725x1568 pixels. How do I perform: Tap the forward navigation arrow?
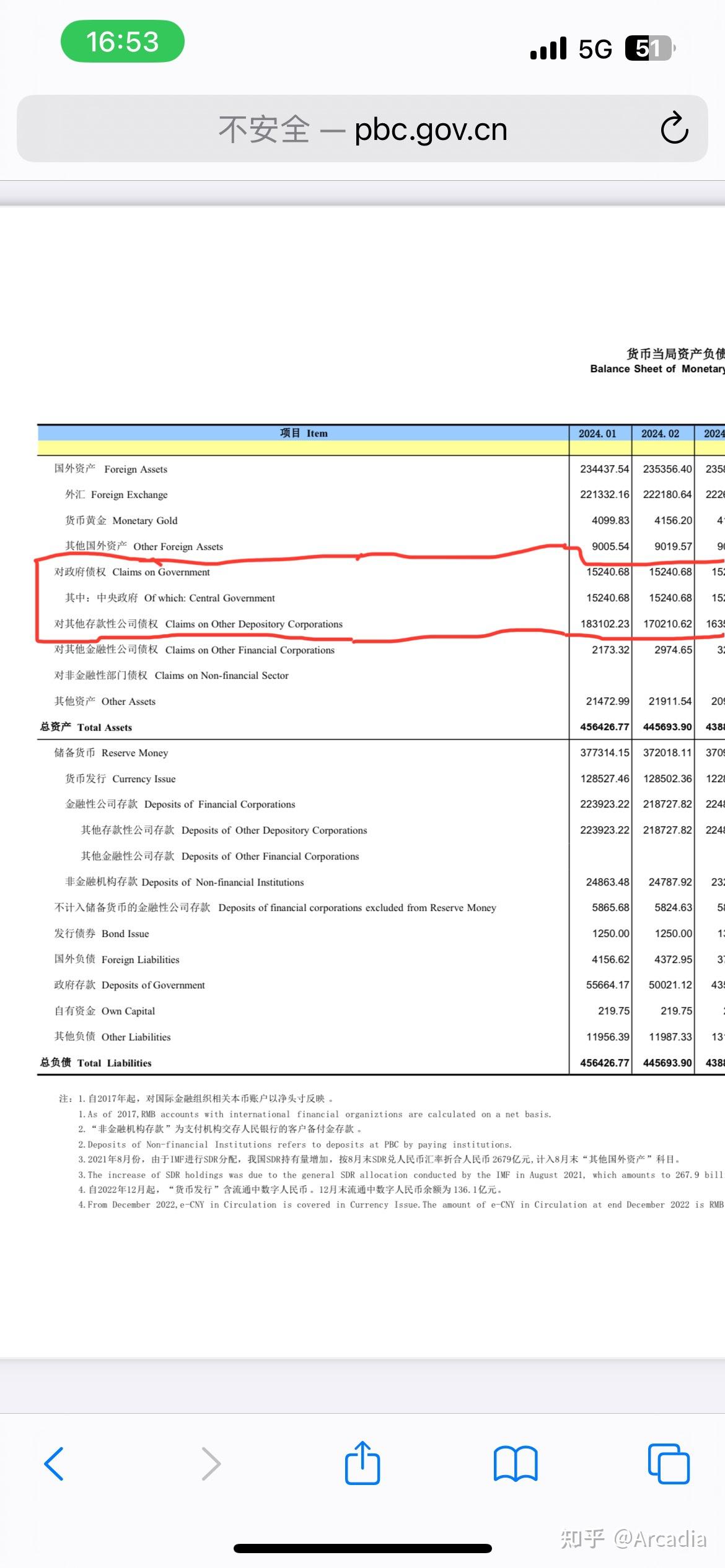tap(211, 1464)
